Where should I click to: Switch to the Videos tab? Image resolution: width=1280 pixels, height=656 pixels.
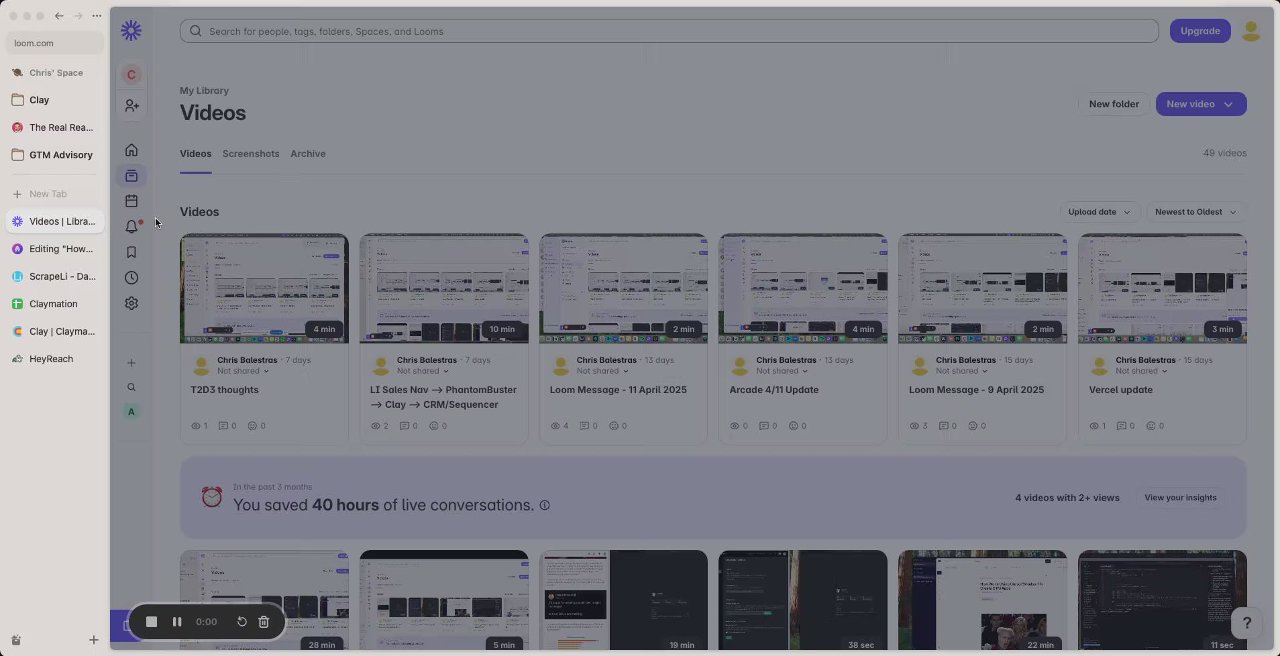click(195, 154)
